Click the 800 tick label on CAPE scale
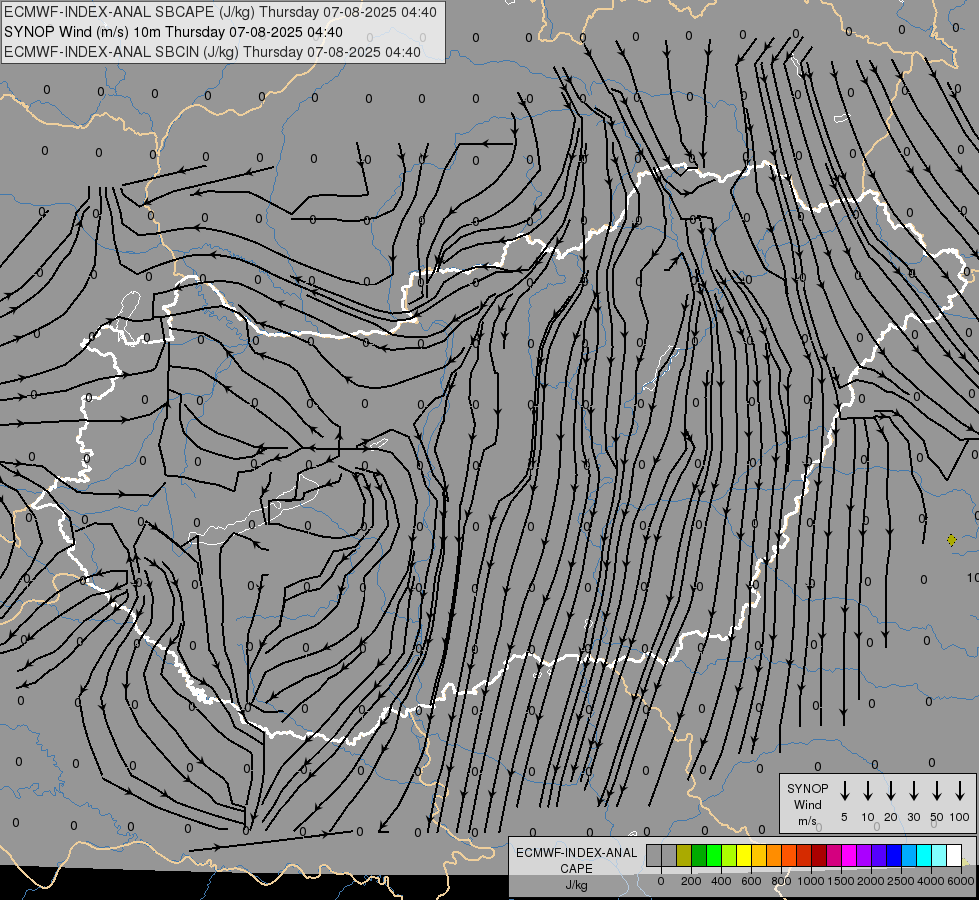 pyautogui.click(x=781, y=881)
